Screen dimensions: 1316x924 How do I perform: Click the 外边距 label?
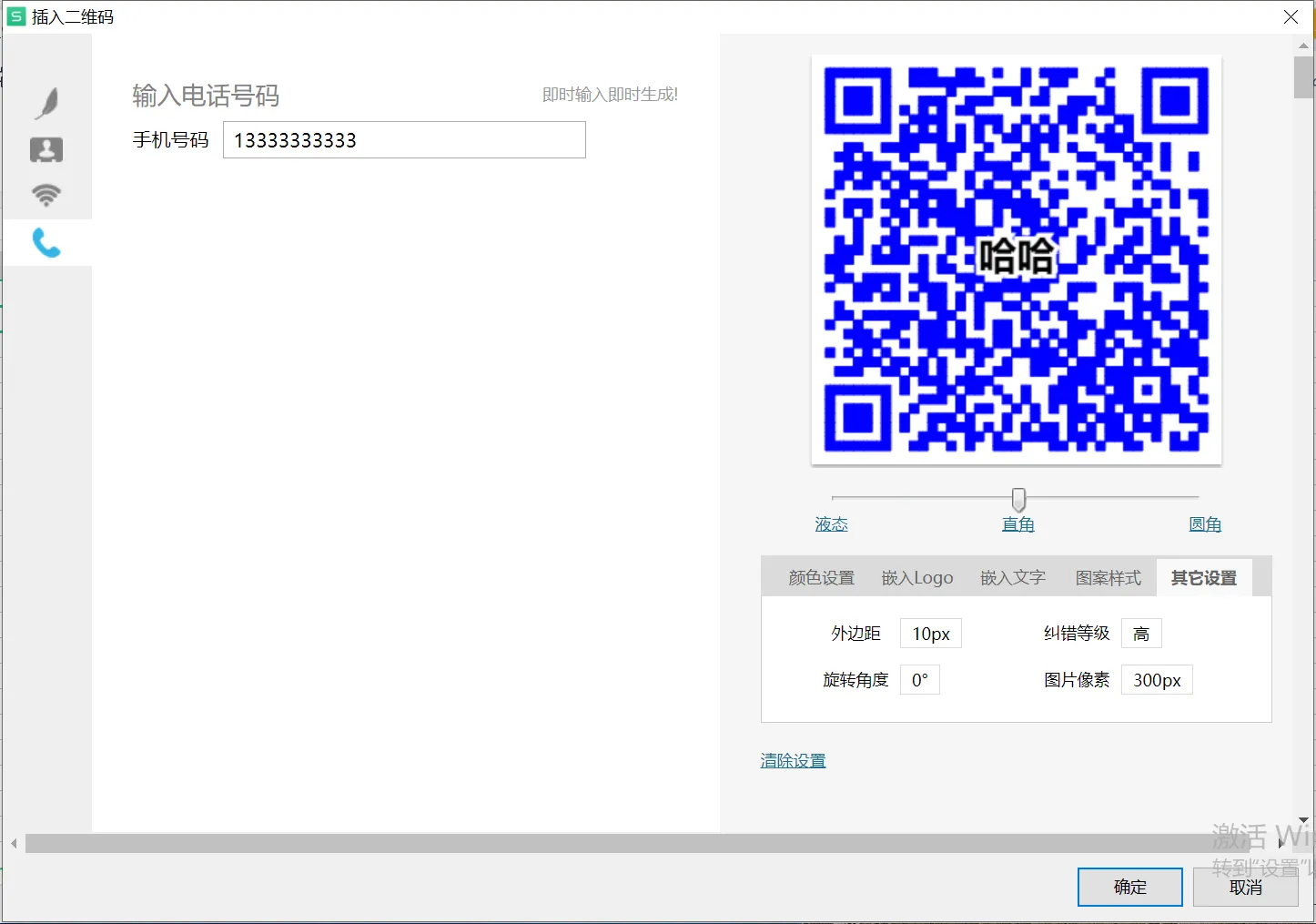pos(856,634)
